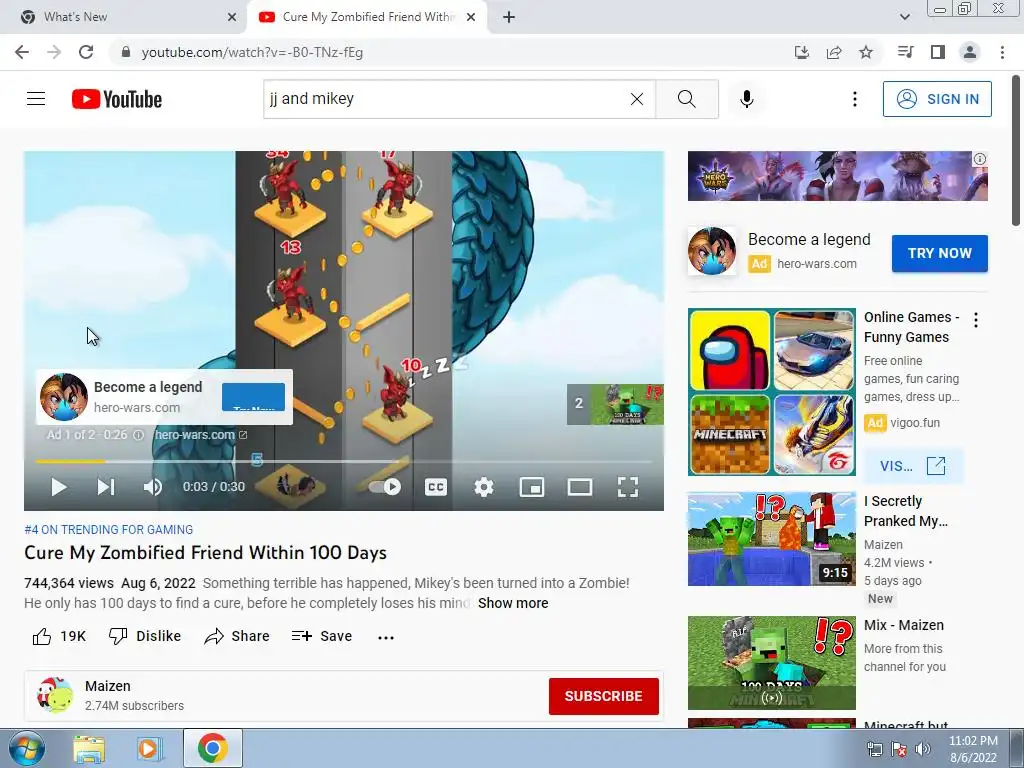Screen dimensions: 1024x768
Task: Open tab search dropdown arrow
Action: tap(904, 17)
